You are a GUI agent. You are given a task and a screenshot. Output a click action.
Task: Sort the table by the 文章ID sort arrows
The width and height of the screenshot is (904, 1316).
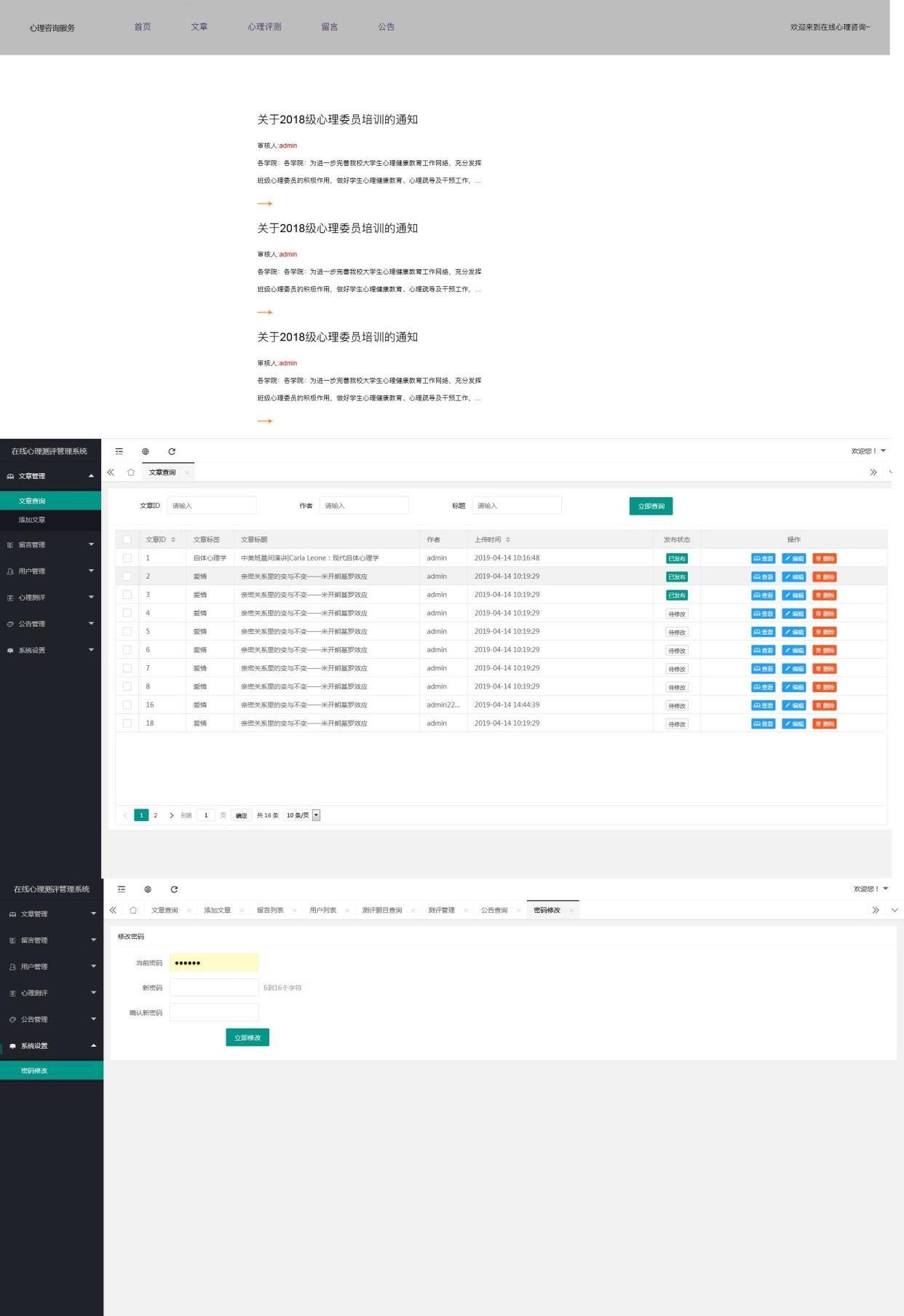pos(173,539)
